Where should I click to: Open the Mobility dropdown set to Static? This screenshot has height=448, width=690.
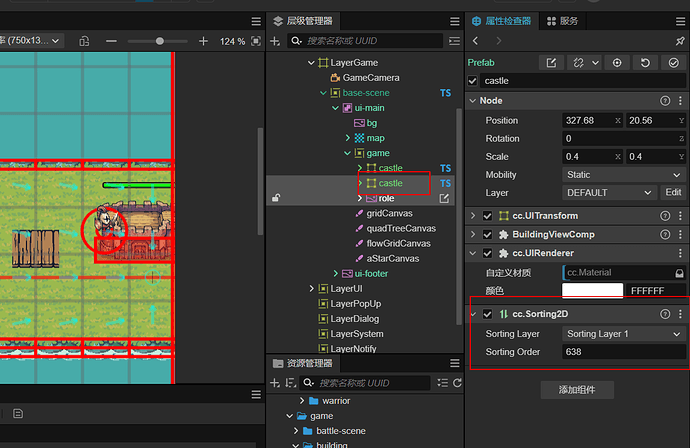pyautogui.click(x=624, y=175)
